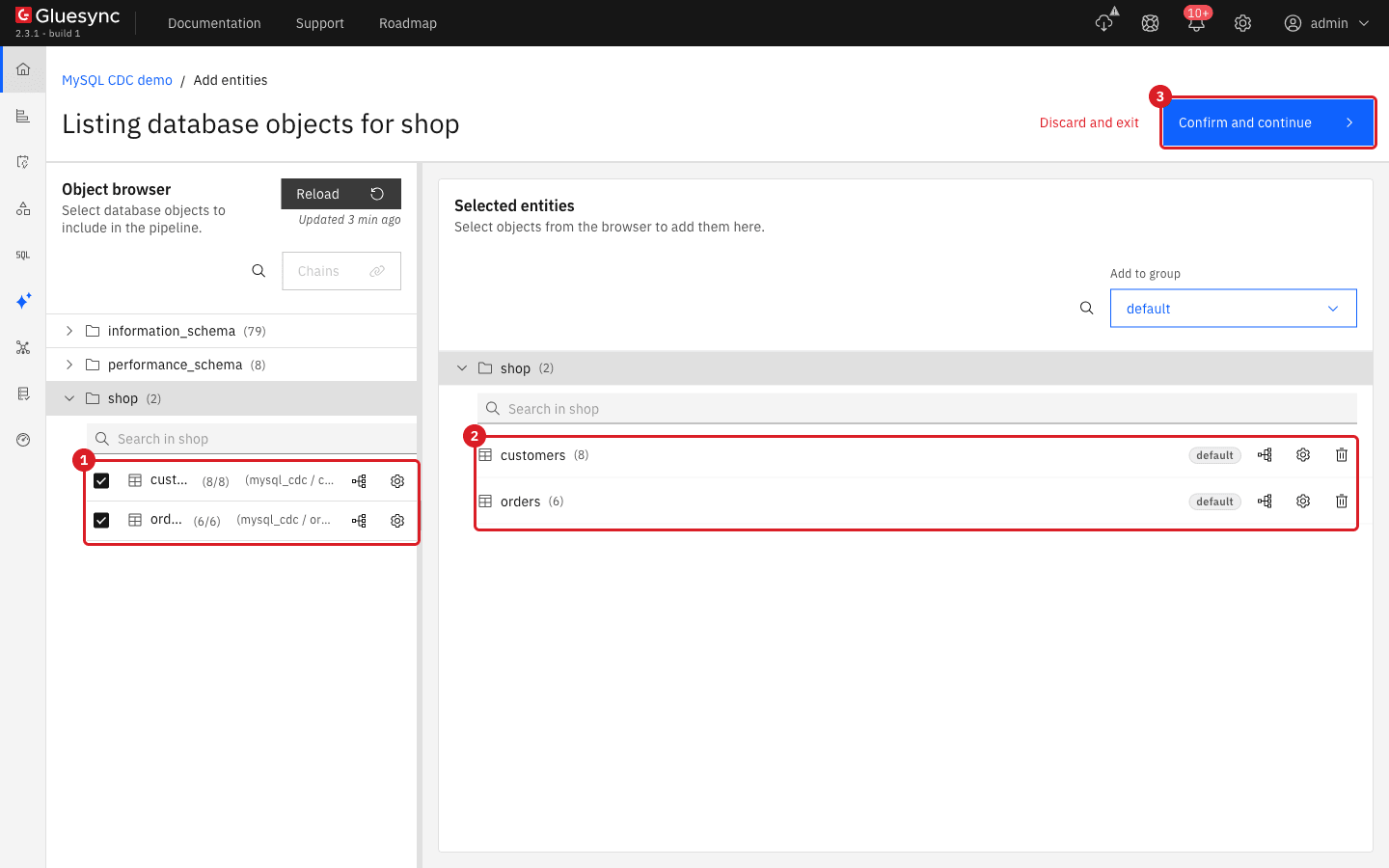Expand the information_schema folder
This screenshot has width=1389, height=868.
tap(69, 331)
